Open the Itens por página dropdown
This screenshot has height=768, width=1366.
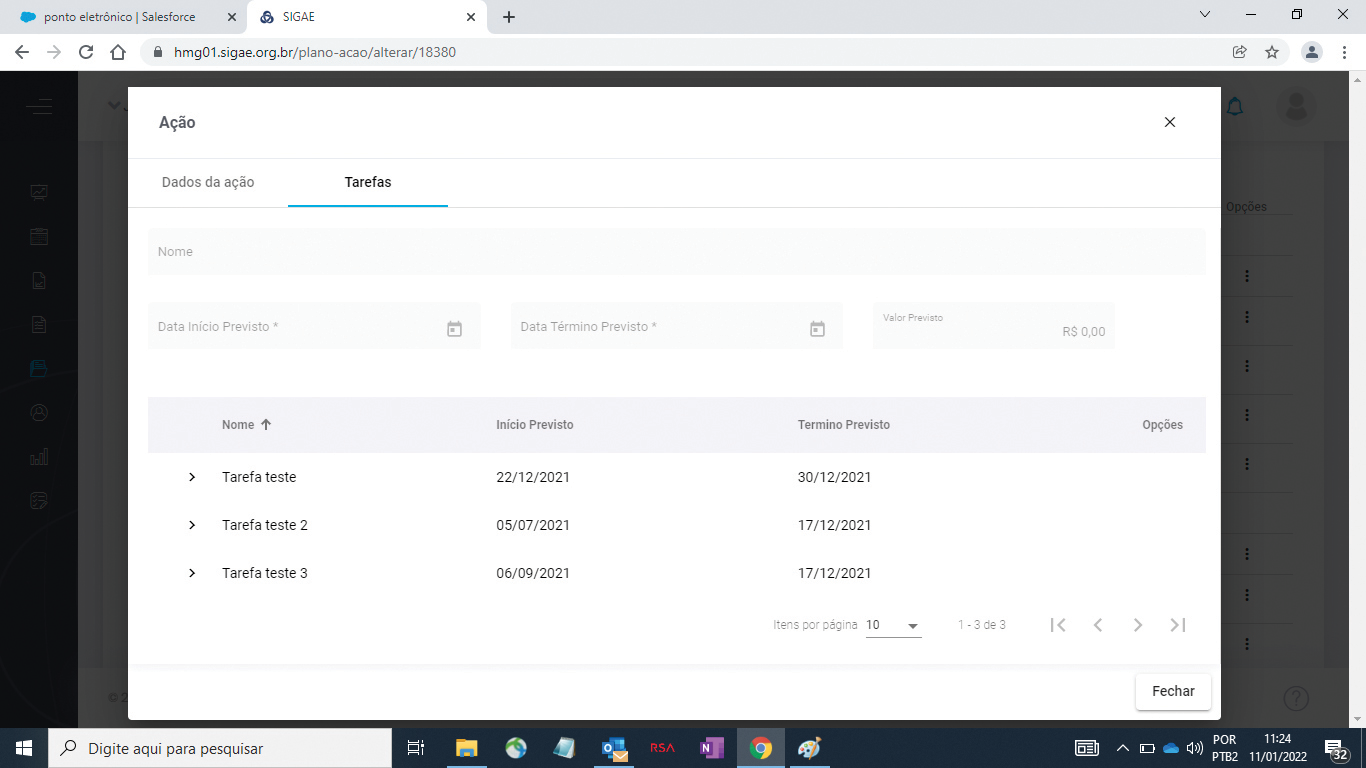pyautogui.click(x=893, y=626)
